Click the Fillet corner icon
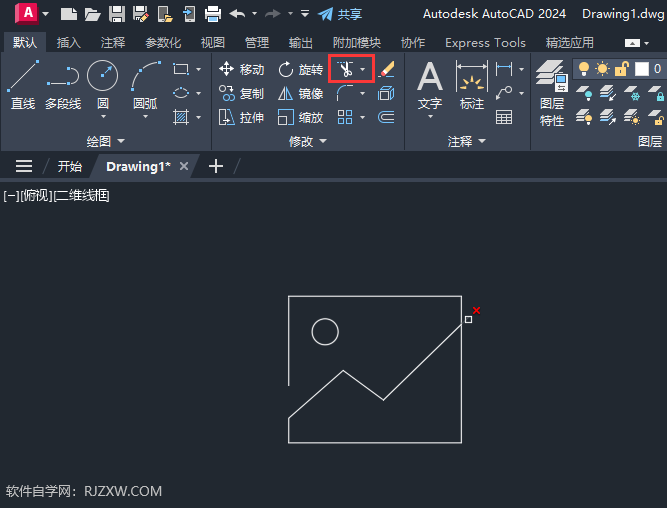The width and height of the screenshot is (667, 508). pyautogui.click(x=345, y=93)
